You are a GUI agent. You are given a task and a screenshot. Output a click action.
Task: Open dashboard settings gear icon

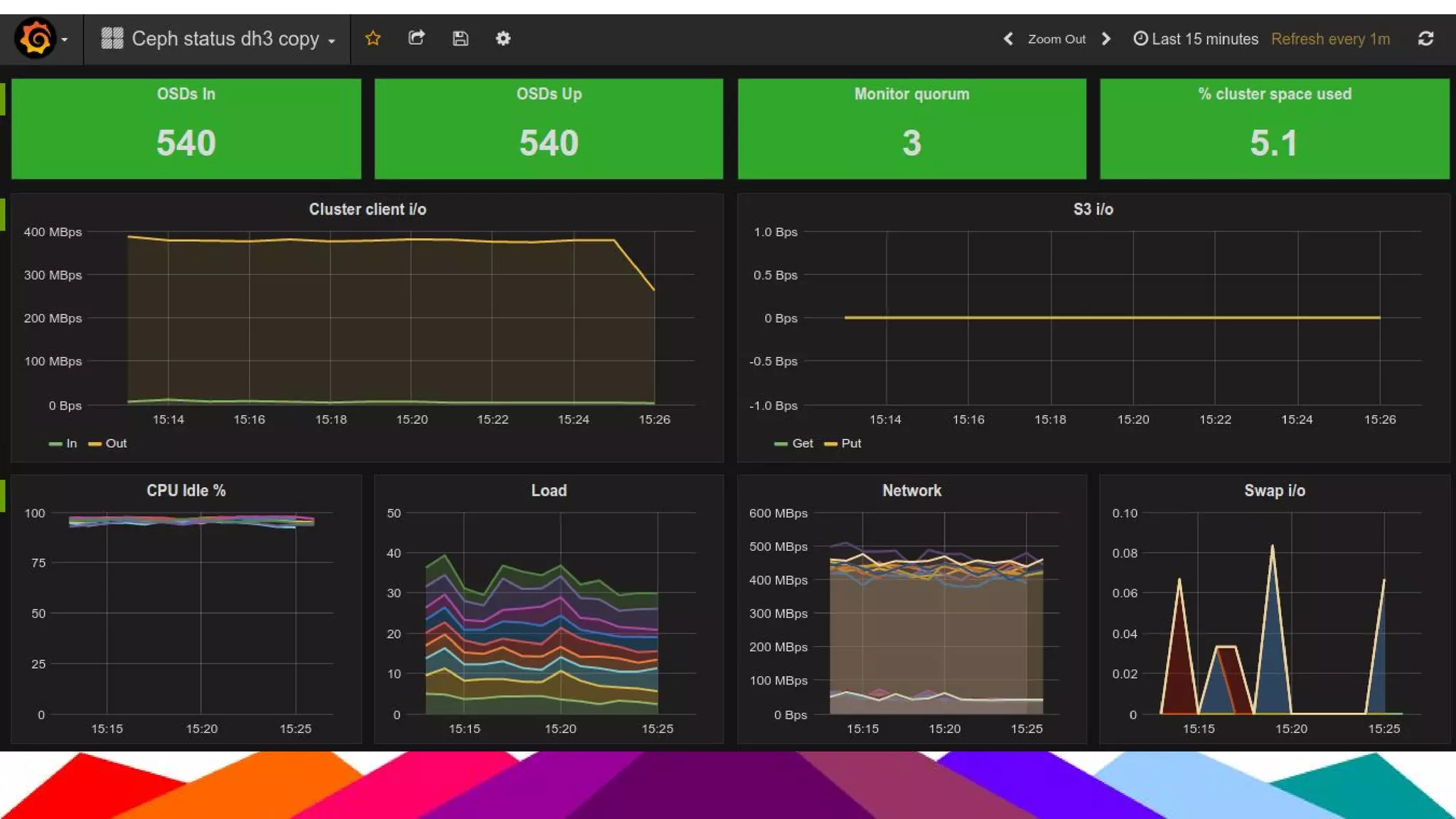[x=503, y=38]
